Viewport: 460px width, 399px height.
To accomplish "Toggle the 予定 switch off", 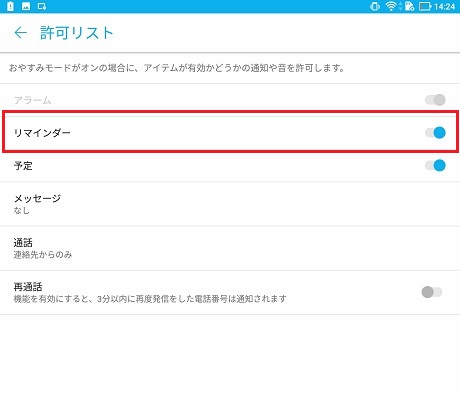I will point(435,165).
